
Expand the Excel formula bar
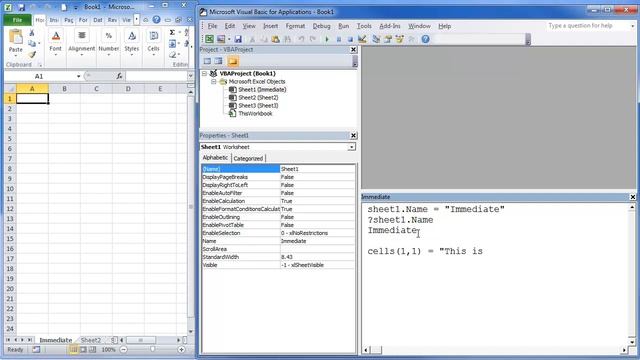coord(190,76)
